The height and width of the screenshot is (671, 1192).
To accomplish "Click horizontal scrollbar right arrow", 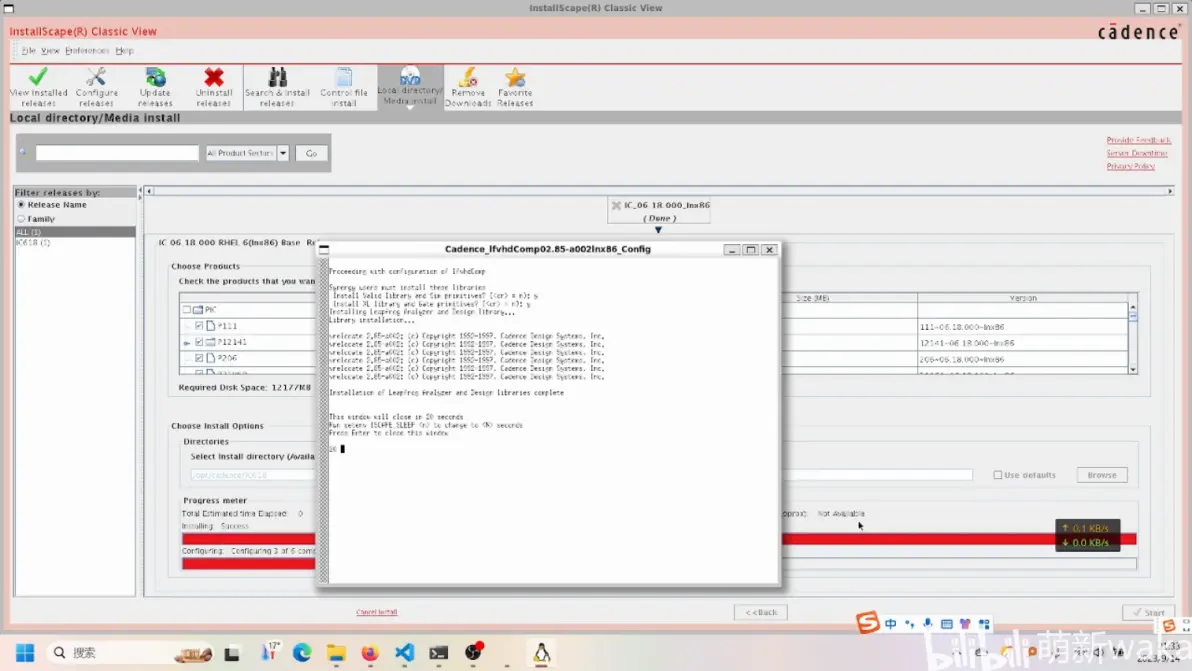I will tap(1170, 191).
